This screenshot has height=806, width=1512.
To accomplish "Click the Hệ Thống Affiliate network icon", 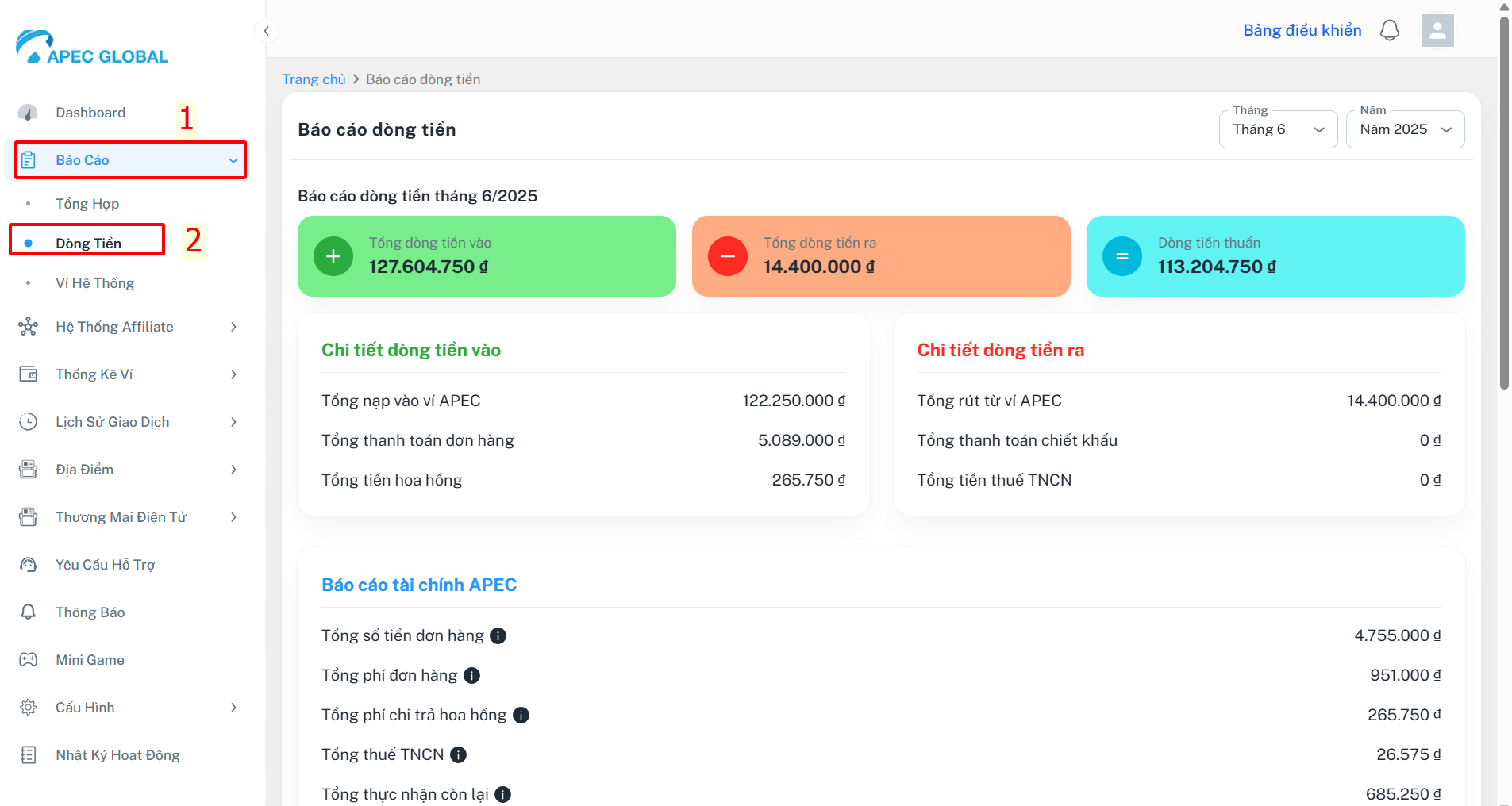I will pos(28,327).
